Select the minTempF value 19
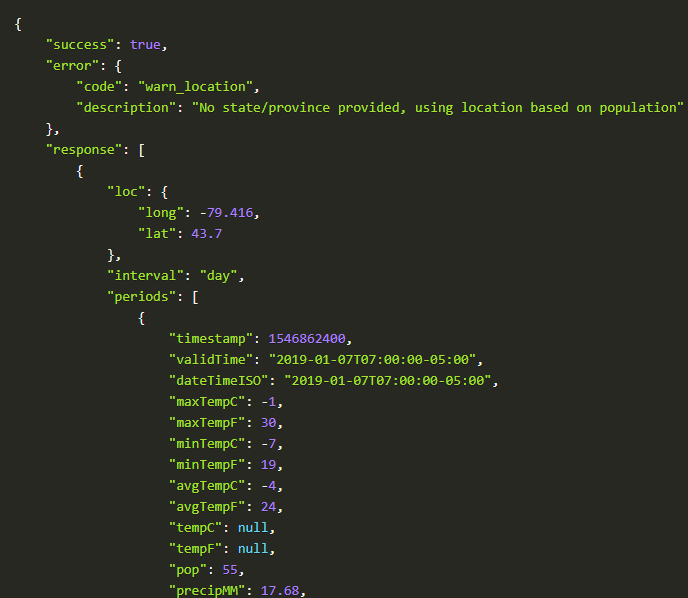The width and height of the screenshot is (688, 598). 269,465
